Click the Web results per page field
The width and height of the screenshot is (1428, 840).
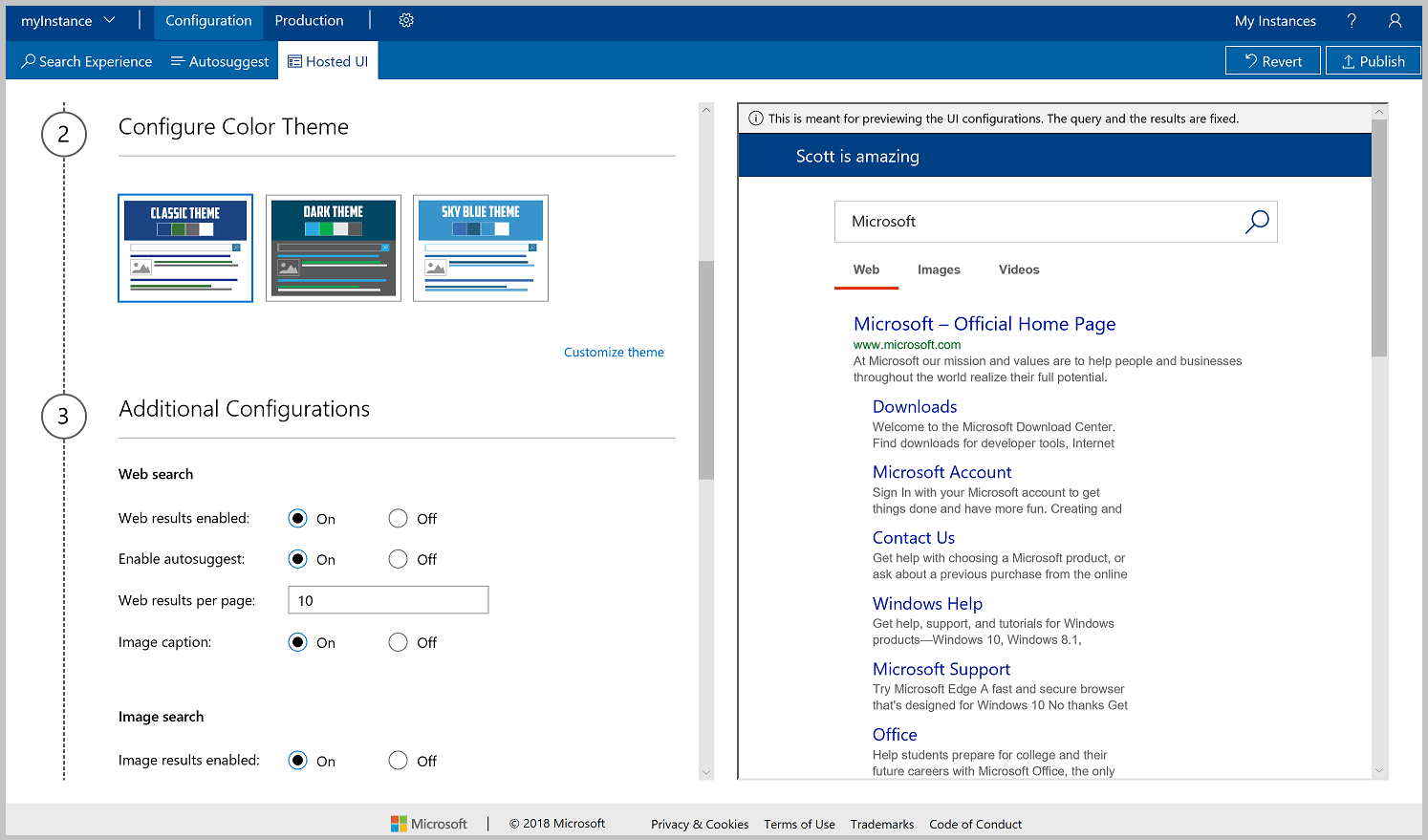click(387, 599)
